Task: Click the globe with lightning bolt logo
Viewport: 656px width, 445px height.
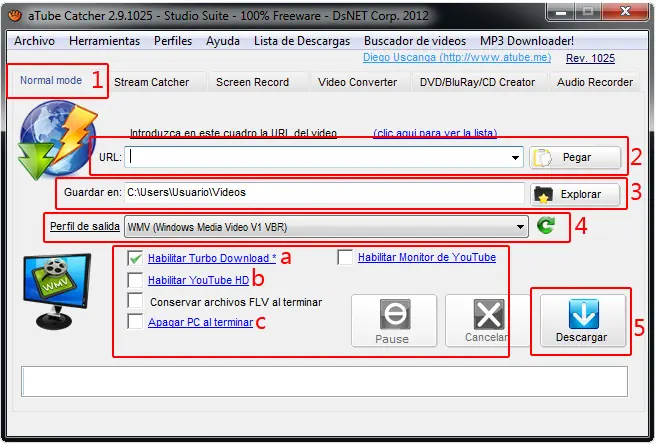Action: point(57,140)
